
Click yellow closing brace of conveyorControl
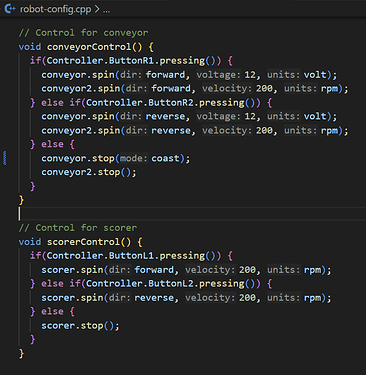click(21, 200)
